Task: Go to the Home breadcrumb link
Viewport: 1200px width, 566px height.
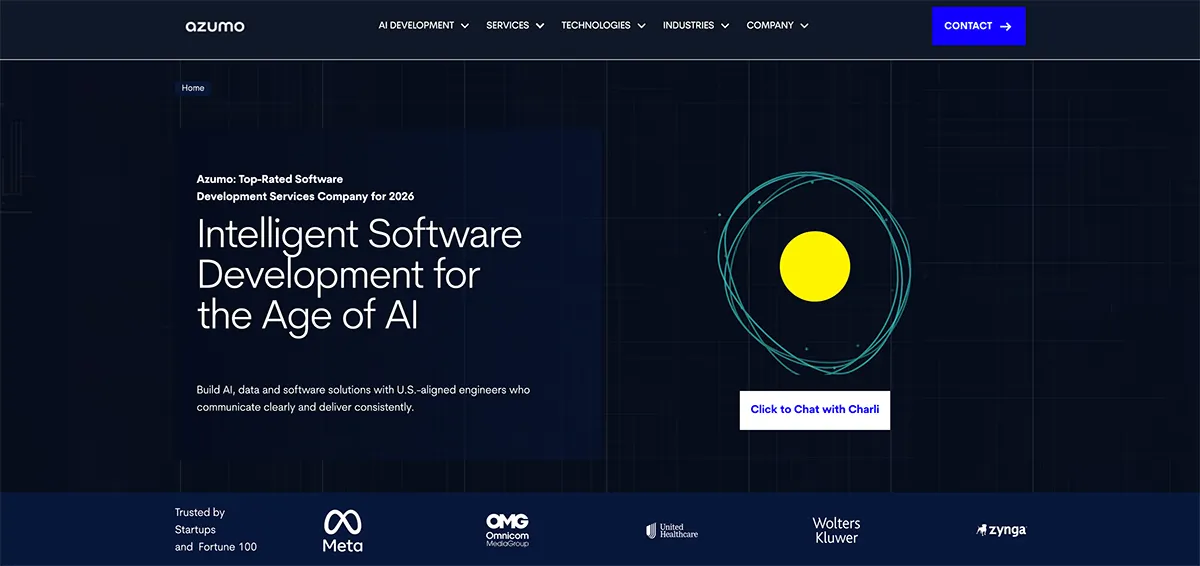Action: pyautogui.click(x=193, y=88)
